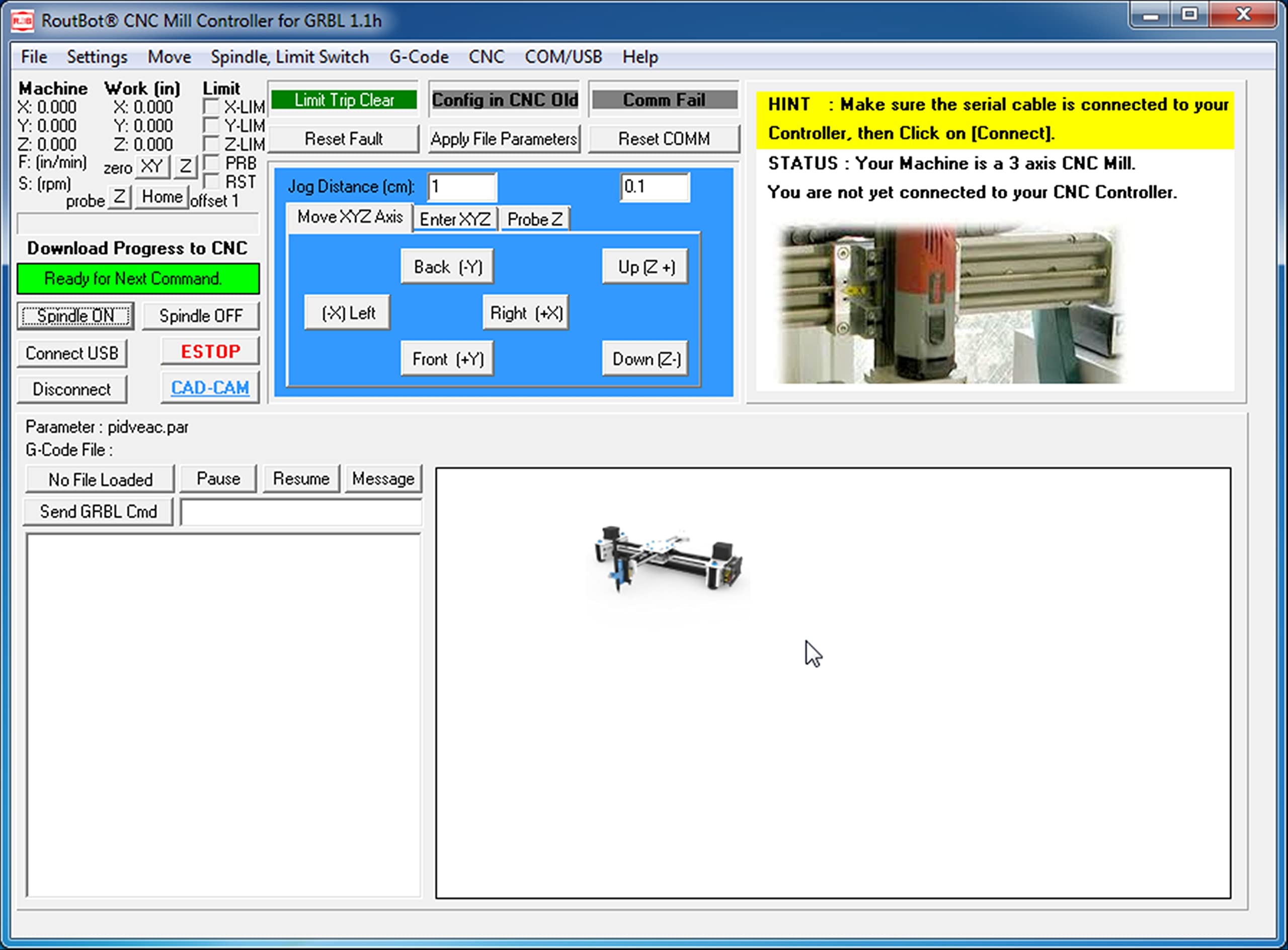
Task: Switch to Move XYZ Axis tab
Action: 350,217
